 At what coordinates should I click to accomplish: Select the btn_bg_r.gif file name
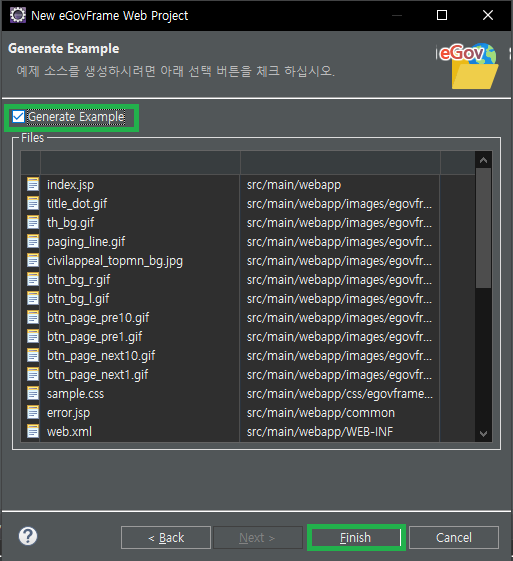pyautogui.click(x=78, y=280)
